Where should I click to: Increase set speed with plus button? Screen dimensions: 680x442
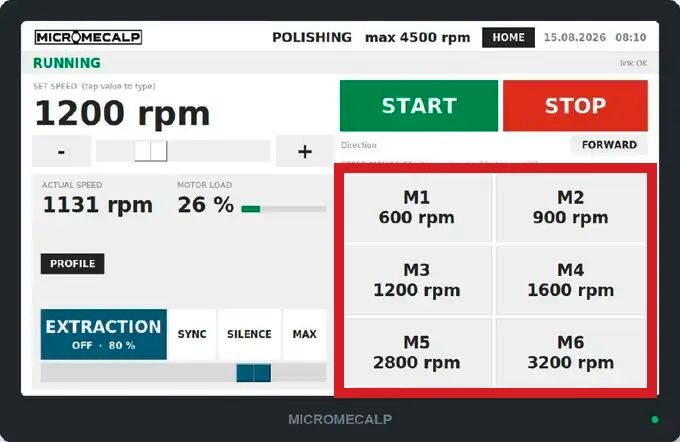click(305, 151)
